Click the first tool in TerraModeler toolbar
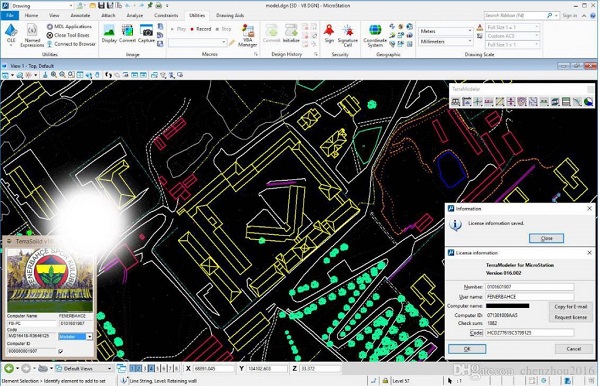 click(x=455, y=102)
